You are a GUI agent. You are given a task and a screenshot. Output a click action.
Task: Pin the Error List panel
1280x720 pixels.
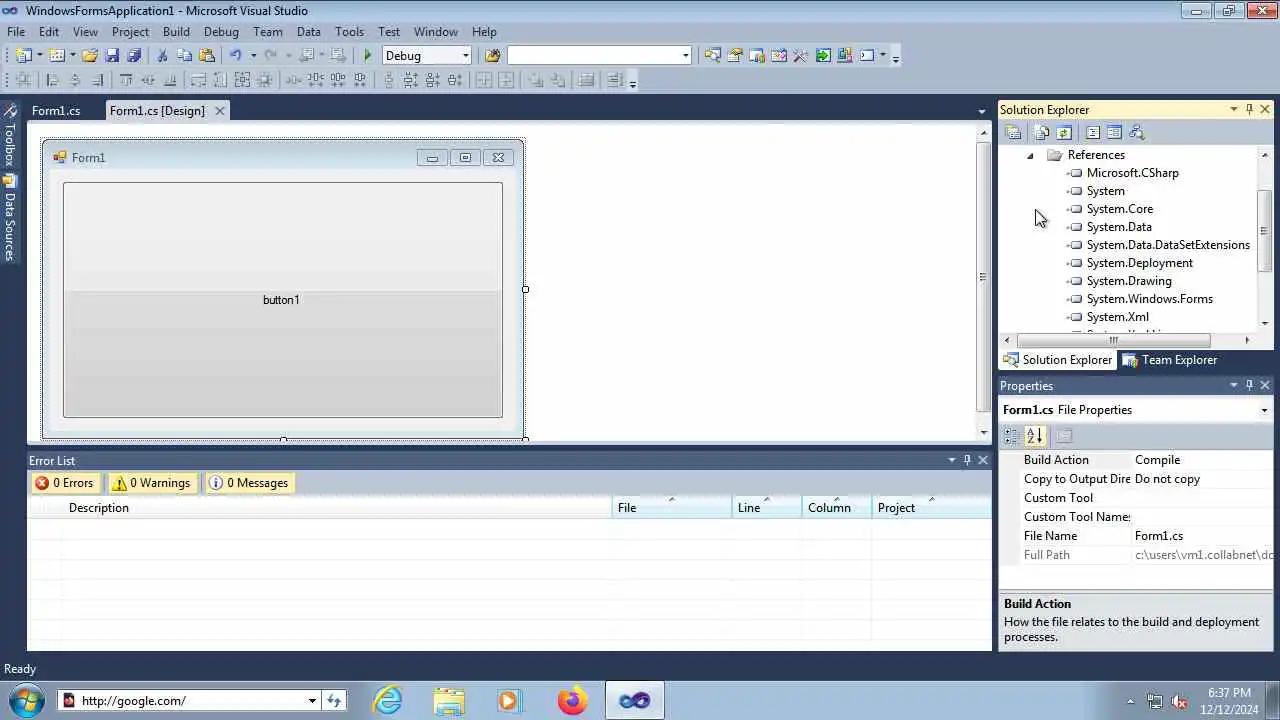[967, 460]
